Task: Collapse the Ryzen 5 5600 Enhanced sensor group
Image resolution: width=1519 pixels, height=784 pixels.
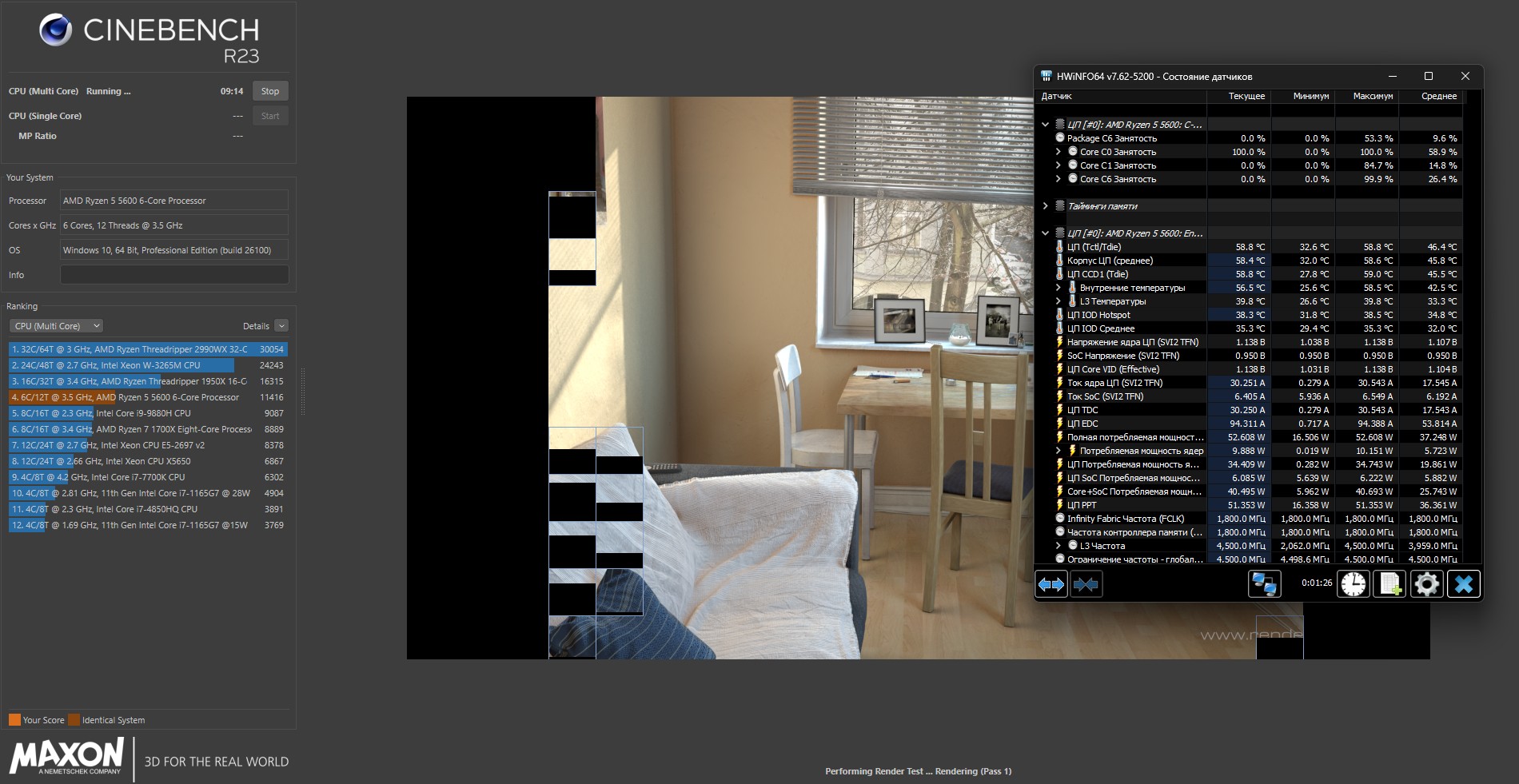Action: 1045,233
